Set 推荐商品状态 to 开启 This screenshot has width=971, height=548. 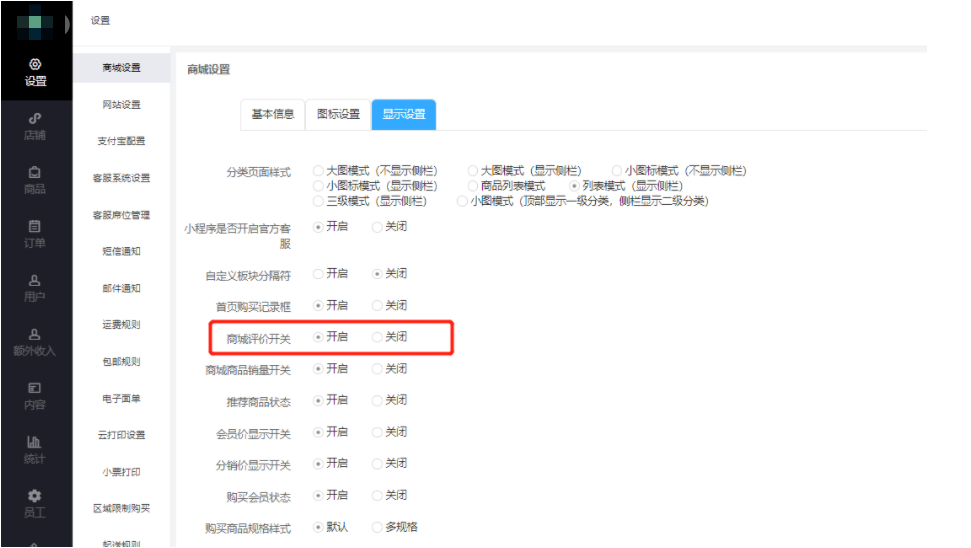click(x=318, y=401)
